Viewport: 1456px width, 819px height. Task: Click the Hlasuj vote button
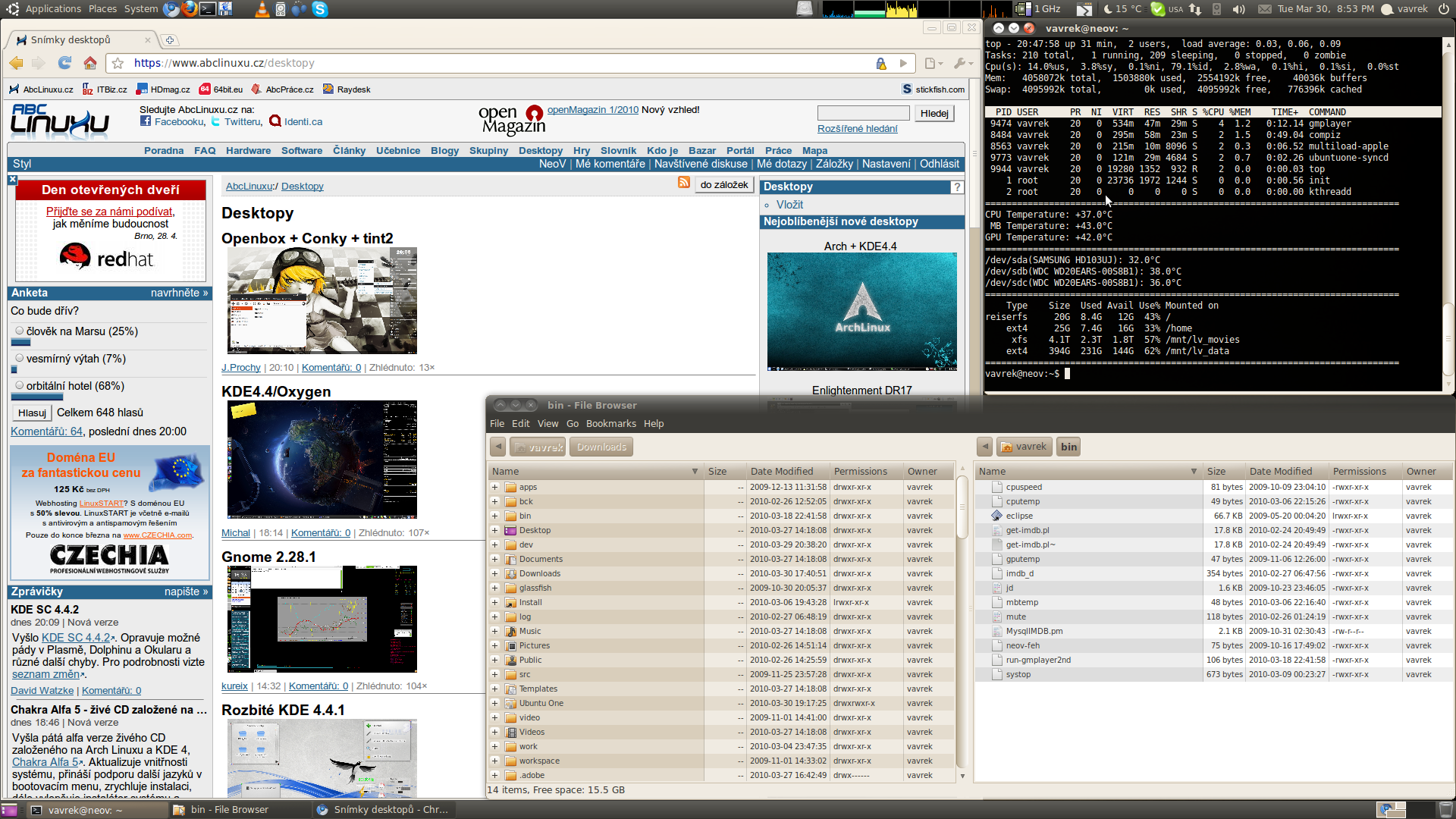coord(32,413)
